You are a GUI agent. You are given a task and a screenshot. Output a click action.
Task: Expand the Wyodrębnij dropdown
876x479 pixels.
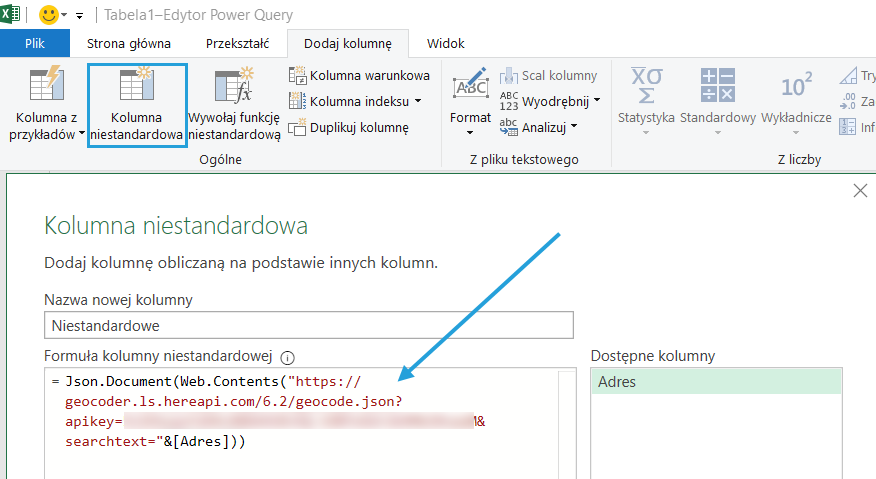(x=597, y=101)
